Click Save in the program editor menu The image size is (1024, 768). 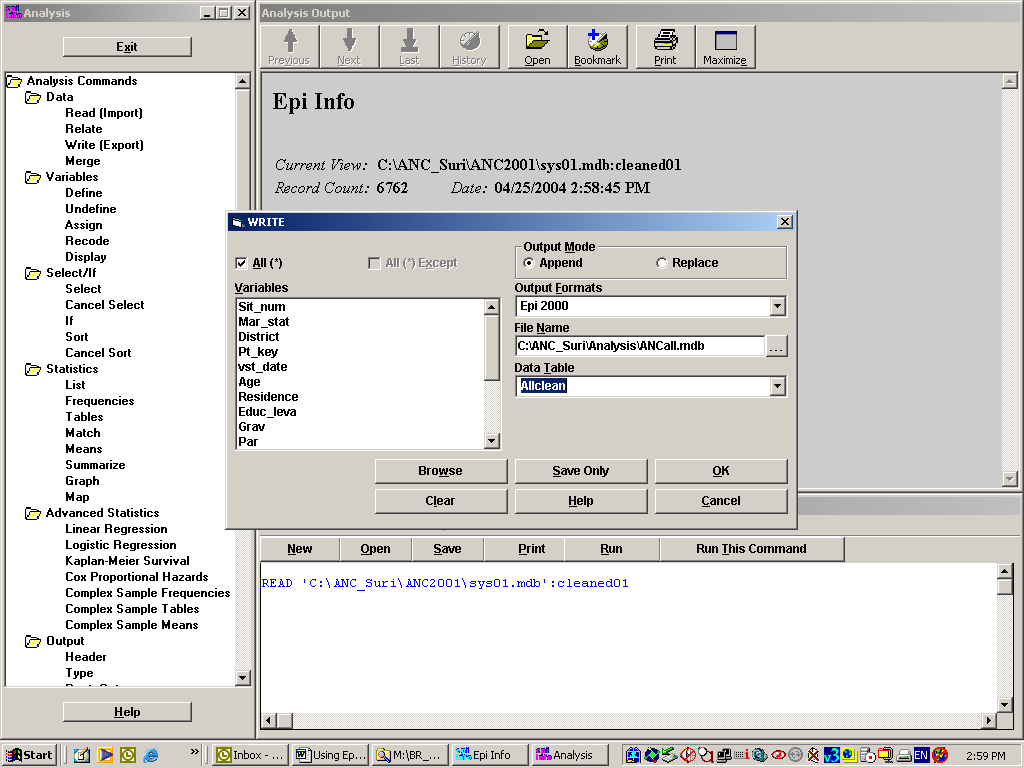tap(447, 549)
